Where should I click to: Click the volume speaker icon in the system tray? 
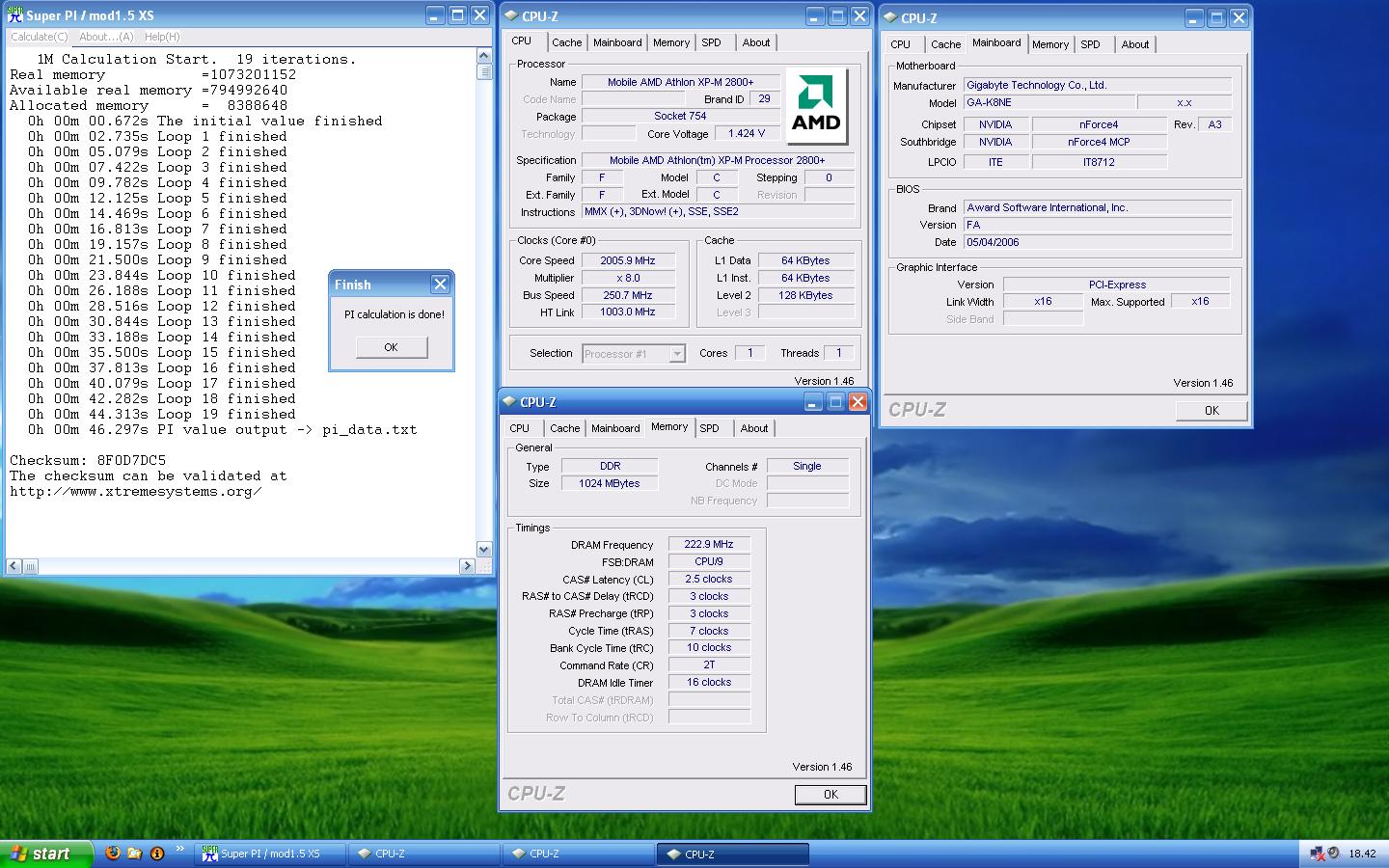point(1333,854)
